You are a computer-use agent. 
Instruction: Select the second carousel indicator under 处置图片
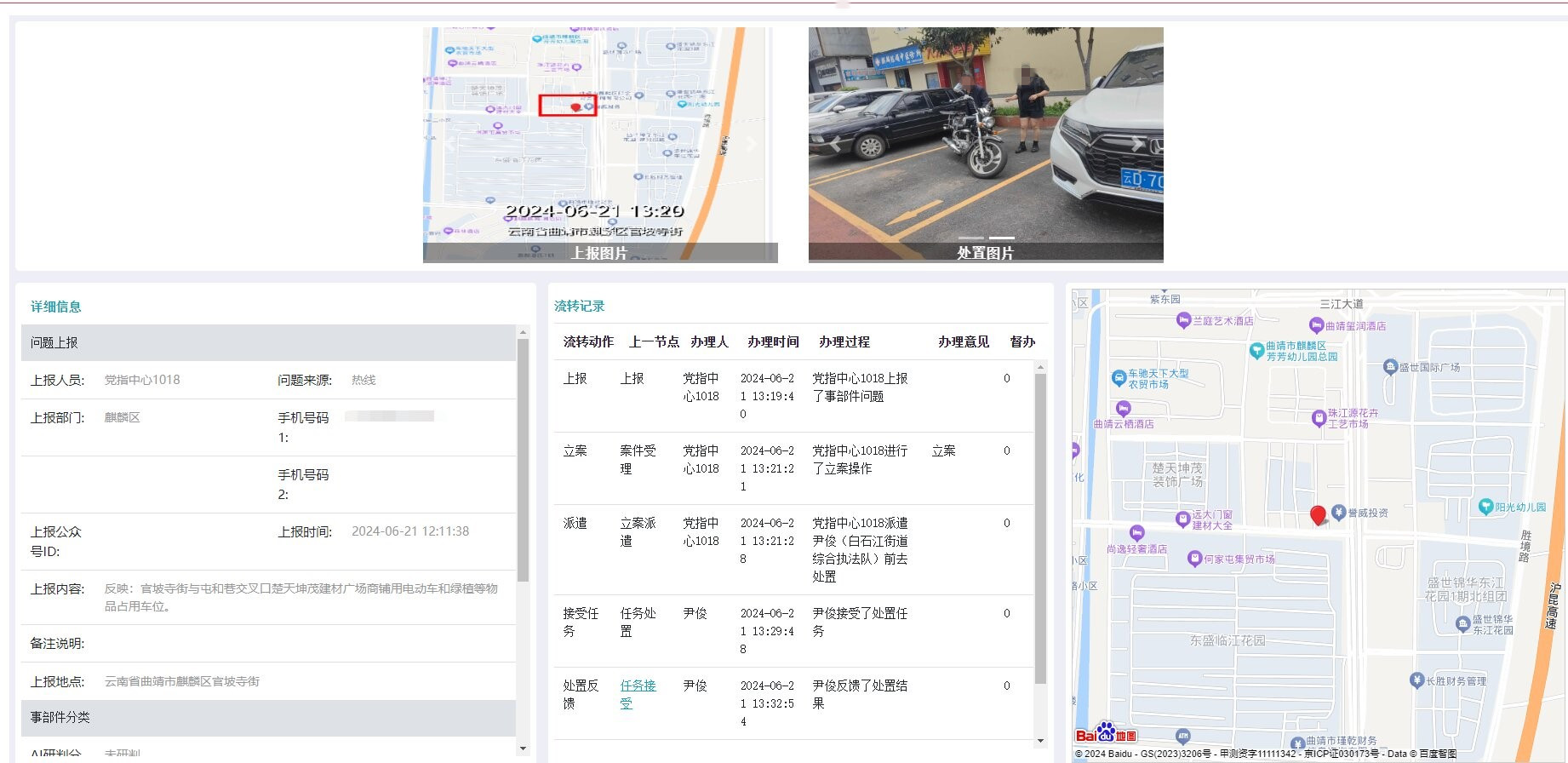pyautogui.click(x=1001, y=238)
